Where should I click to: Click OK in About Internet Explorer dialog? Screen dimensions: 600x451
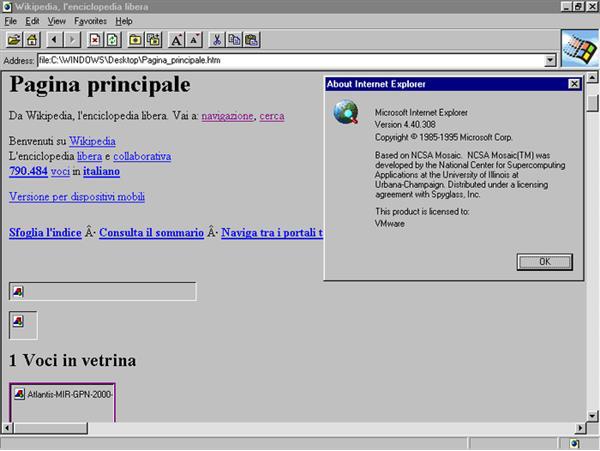(545, 262)
